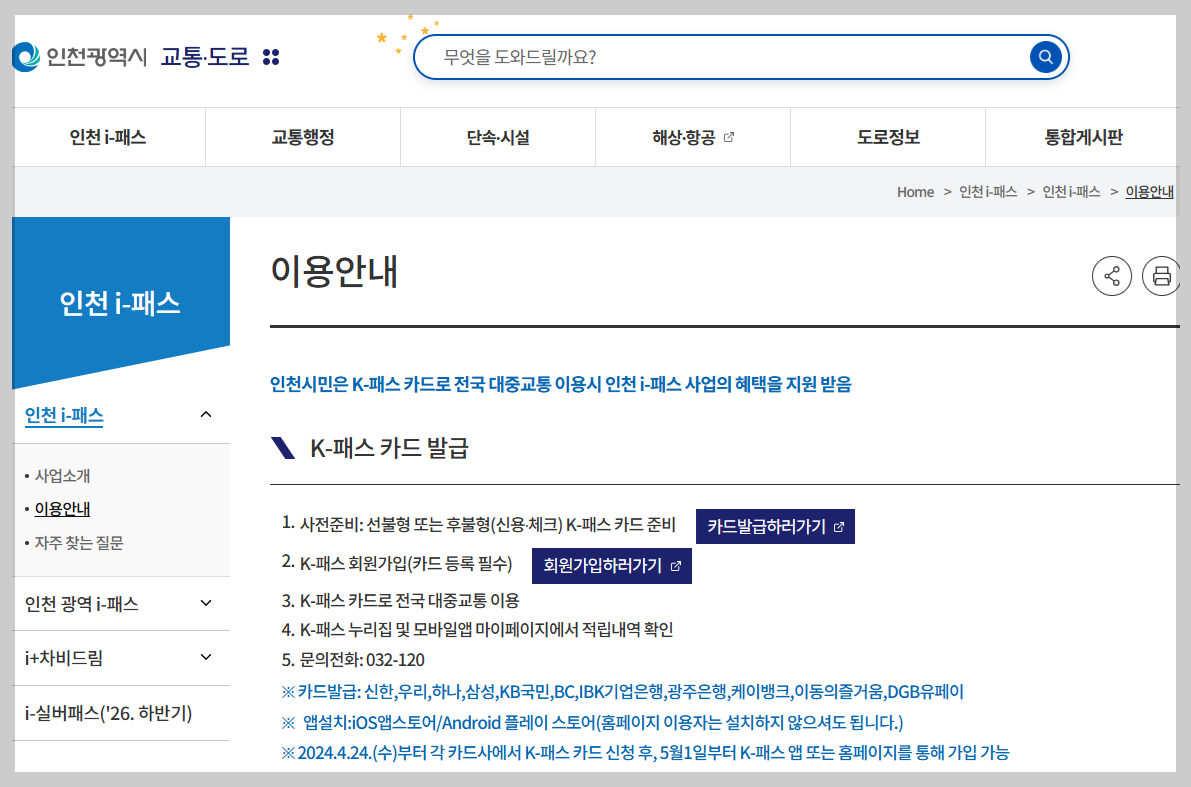Click the print icon at top right

point(1161,276)
